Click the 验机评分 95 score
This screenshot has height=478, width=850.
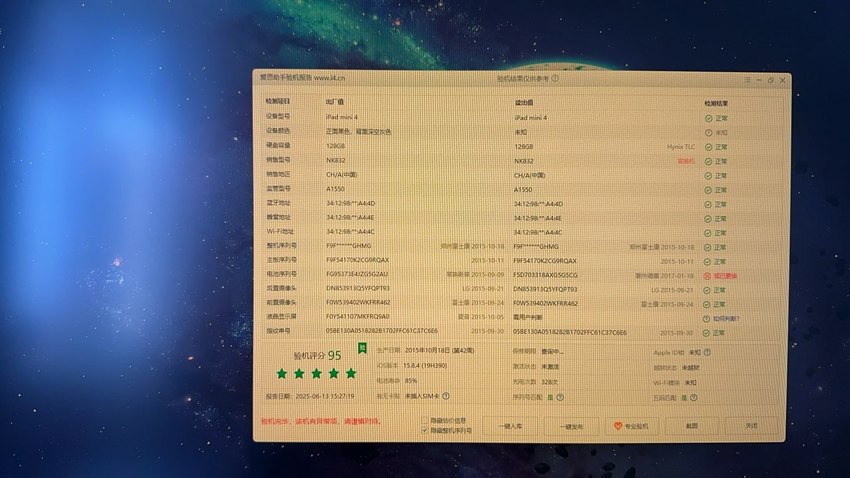(x=317, y=356)
